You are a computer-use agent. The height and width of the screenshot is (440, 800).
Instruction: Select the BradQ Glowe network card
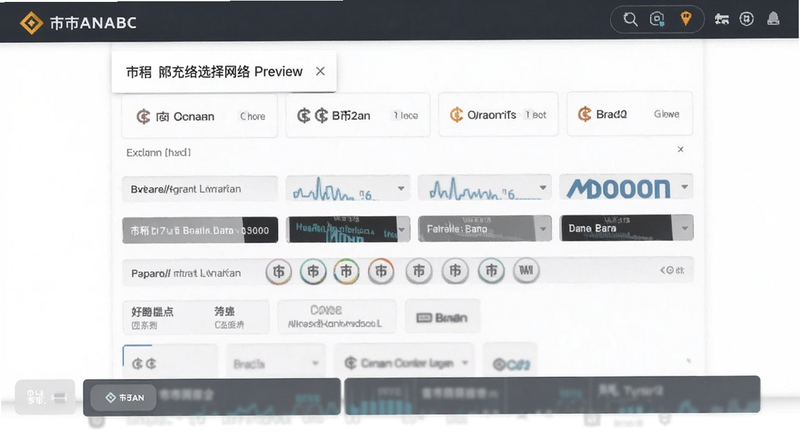(630, 114)
